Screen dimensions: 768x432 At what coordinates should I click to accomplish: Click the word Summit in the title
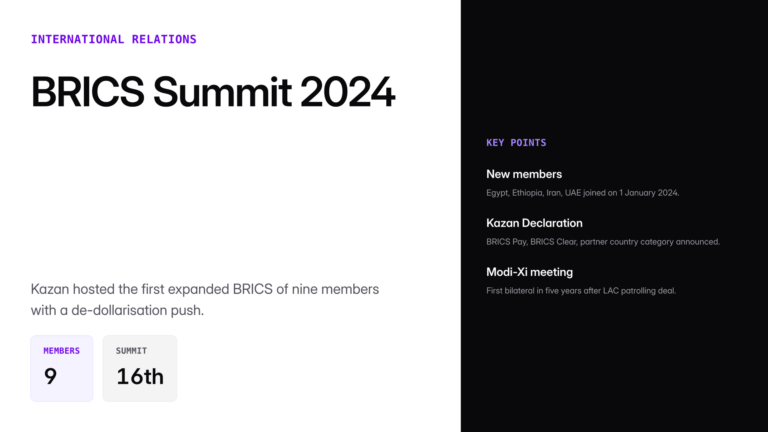[221, 92]
